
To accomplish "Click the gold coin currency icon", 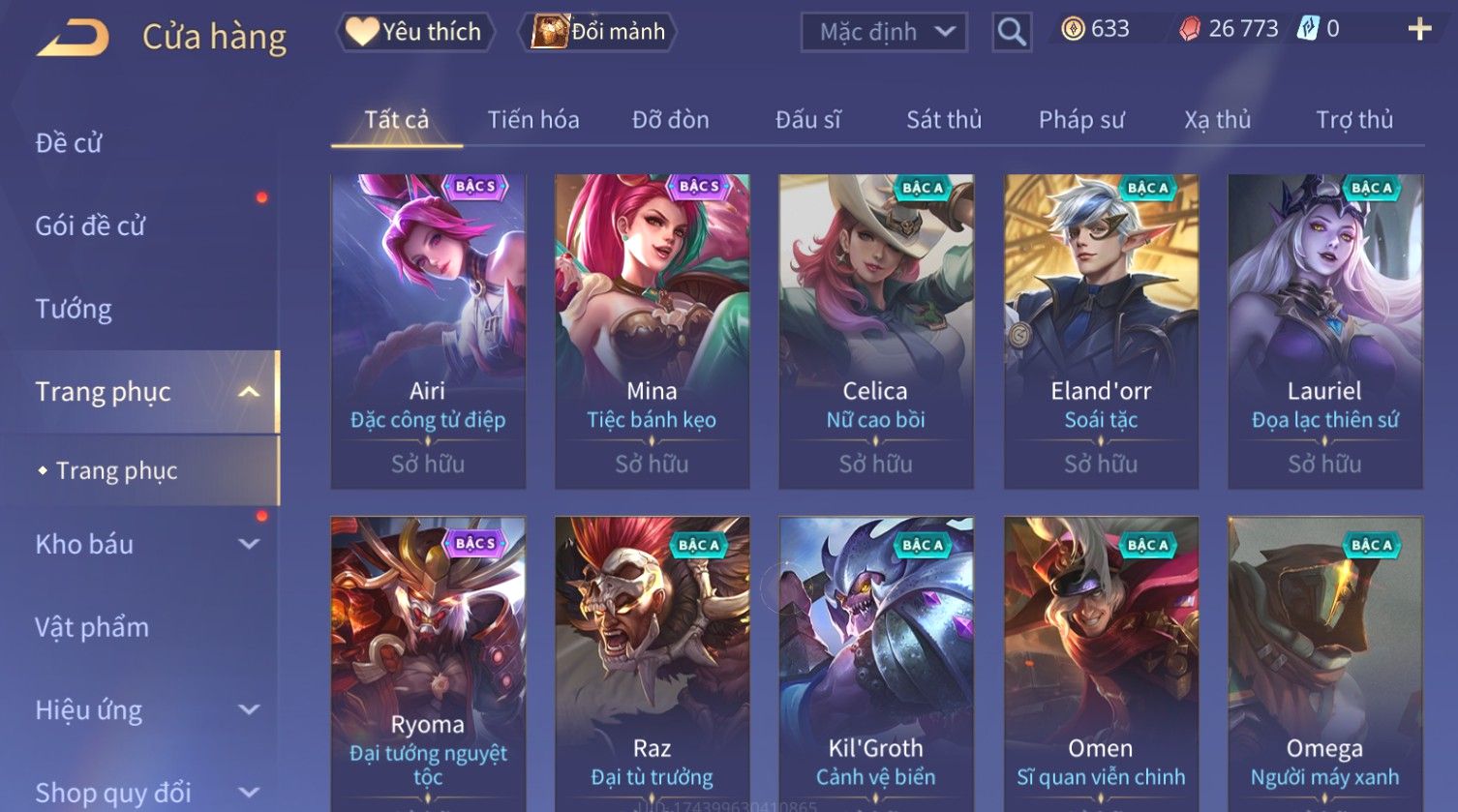I will coord(1073,29).
